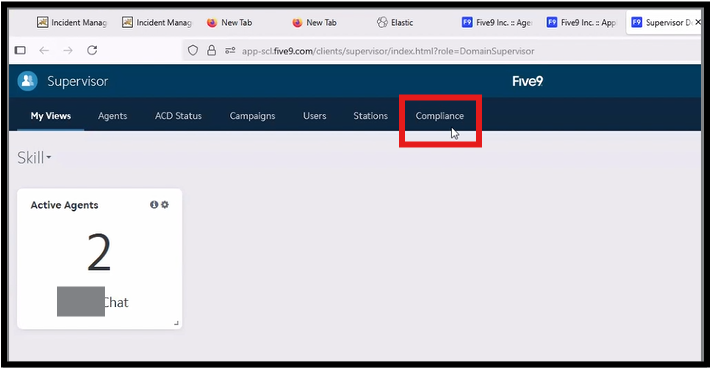Switch to Five9 Inc. App browser tab
This screenshot has height=368, width=710.
click(582, 22)
